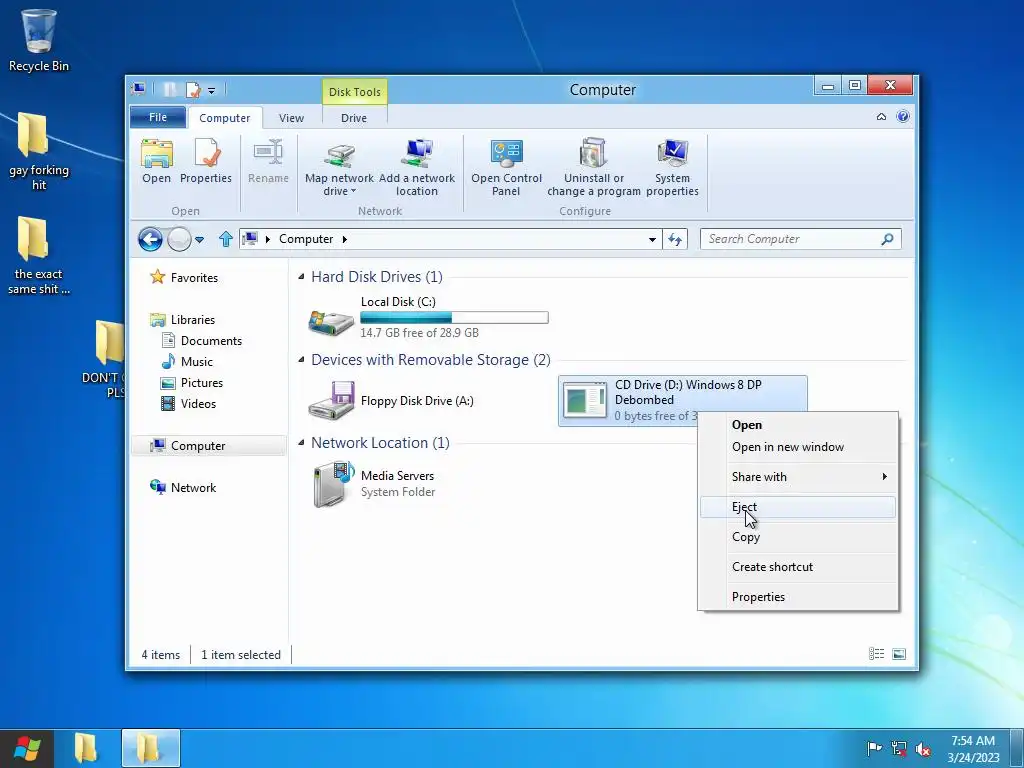The image size is (1024, 768).
Task: Click the Disk Tools contextual tab header
Action: [x=355, y=92]
